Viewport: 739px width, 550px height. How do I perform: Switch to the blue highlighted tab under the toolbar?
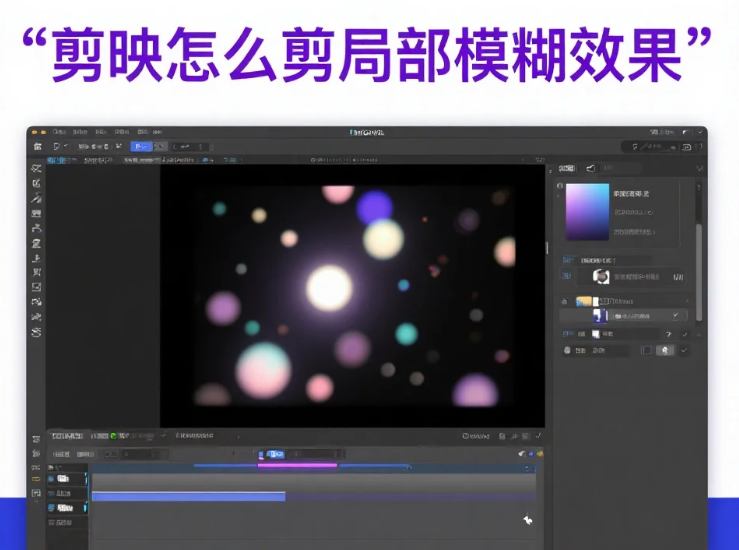click(x=57, y=160)
